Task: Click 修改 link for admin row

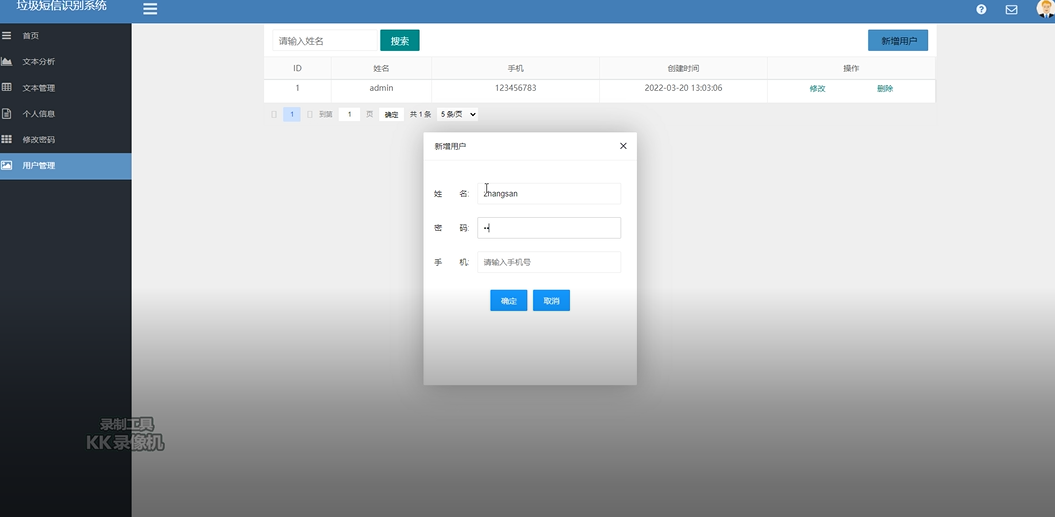Action: pos(817,88)
